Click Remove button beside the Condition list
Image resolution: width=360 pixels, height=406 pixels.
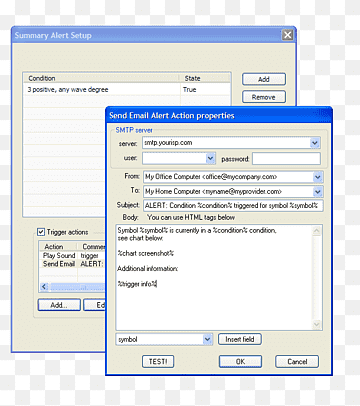click(264, 97)
